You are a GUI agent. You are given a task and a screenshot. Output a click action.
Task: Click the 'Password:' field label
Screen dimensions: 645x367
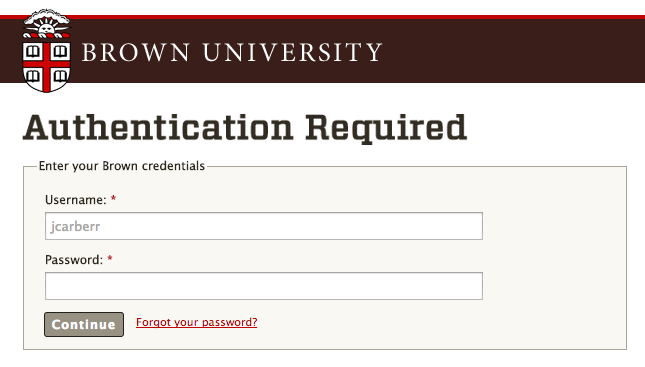pos(74,260)
